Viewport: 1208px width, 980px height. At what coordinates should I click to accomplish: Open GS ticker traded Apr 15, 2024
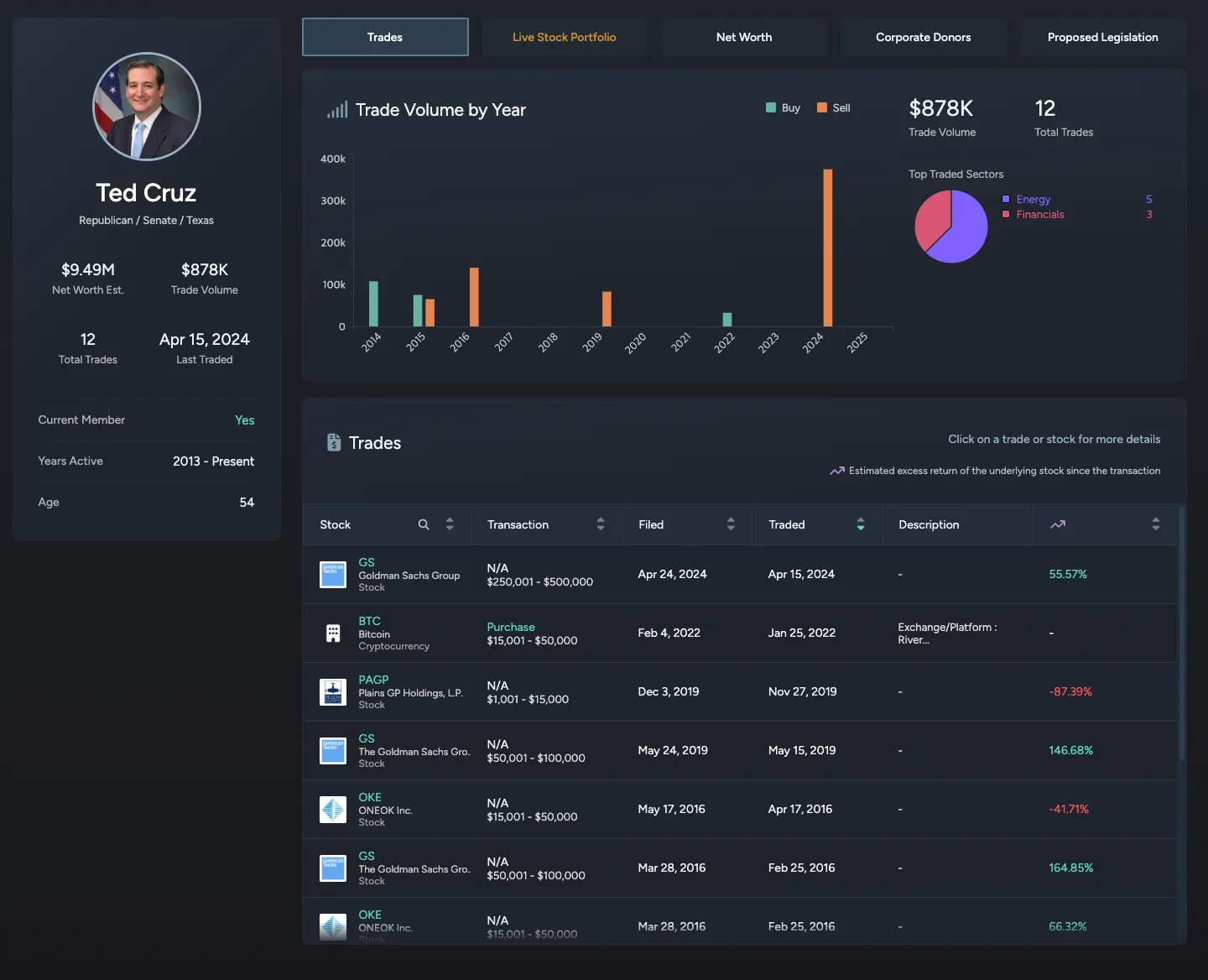[367, 562]
